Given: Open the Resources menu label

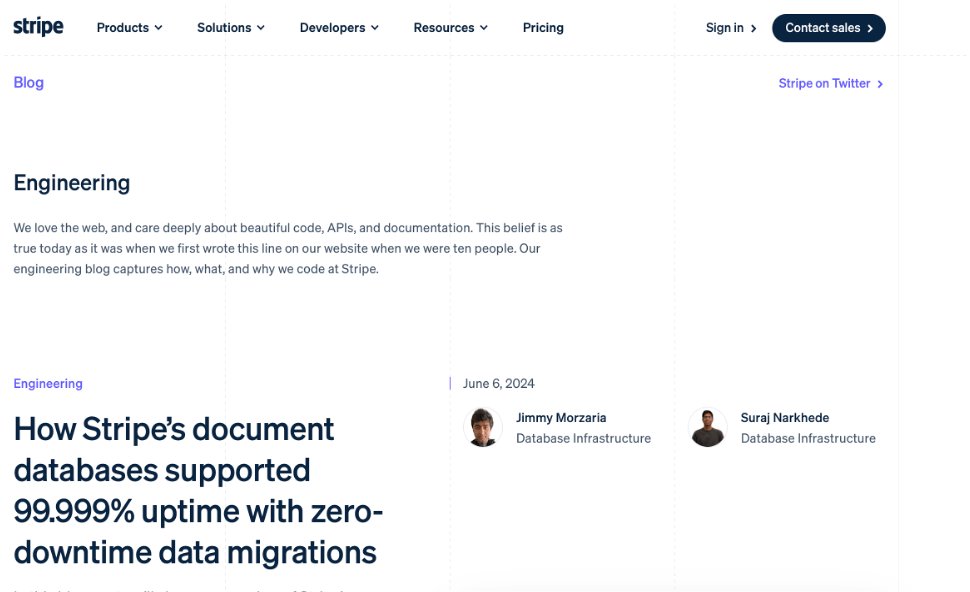Looking at the screenshot, I should tap(444, 28).
